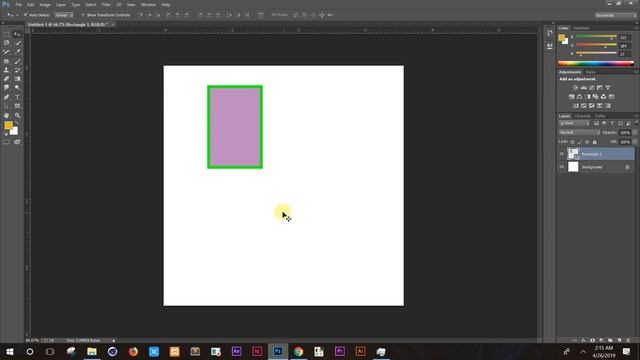Open Photoshop from the Windows taskbar
Image resolution: width=640 pixels, height=360 pixels.
click(x=278, y=351)
